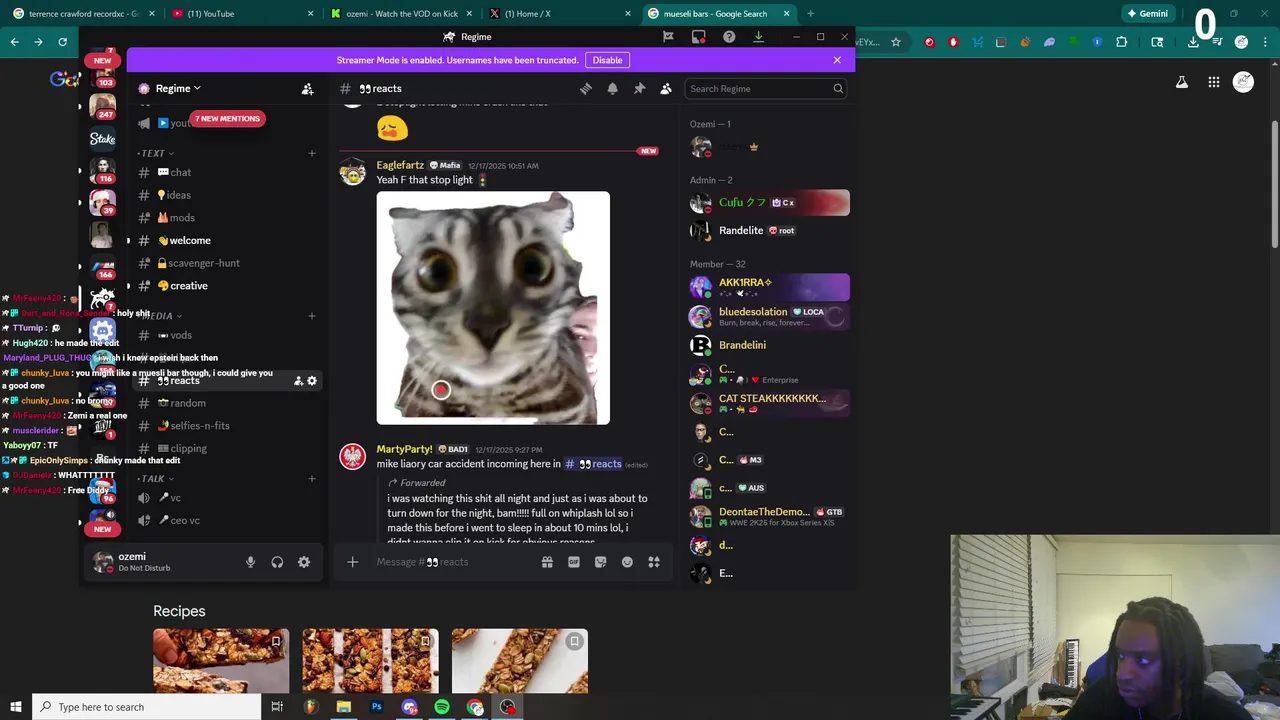Click the green Discord update download icon
Screen dimensions: 1280x720
758,37
